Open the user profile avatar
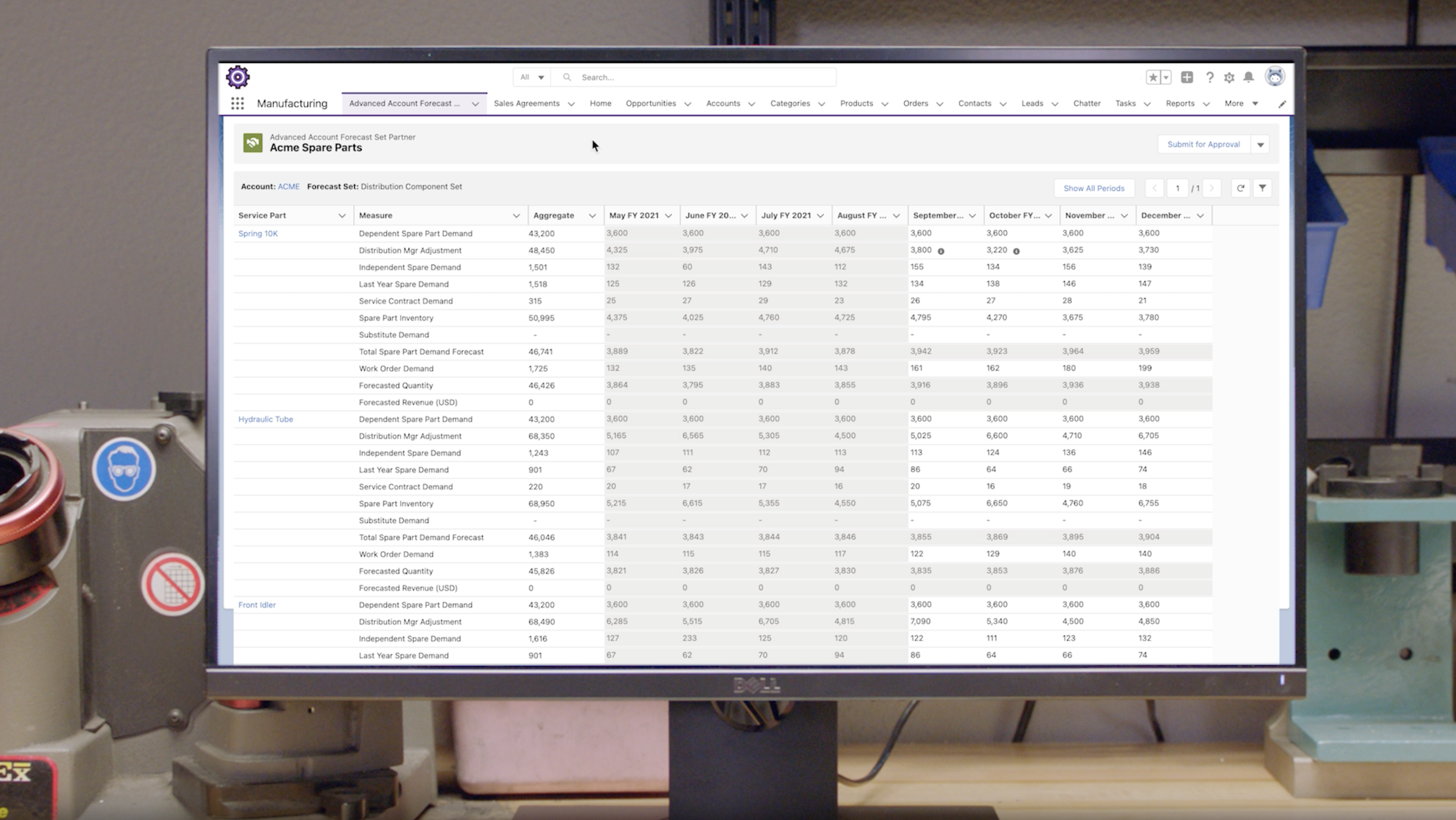Image resolution: width=1456 pixels, height=820 pixels. pos(1275,76)
